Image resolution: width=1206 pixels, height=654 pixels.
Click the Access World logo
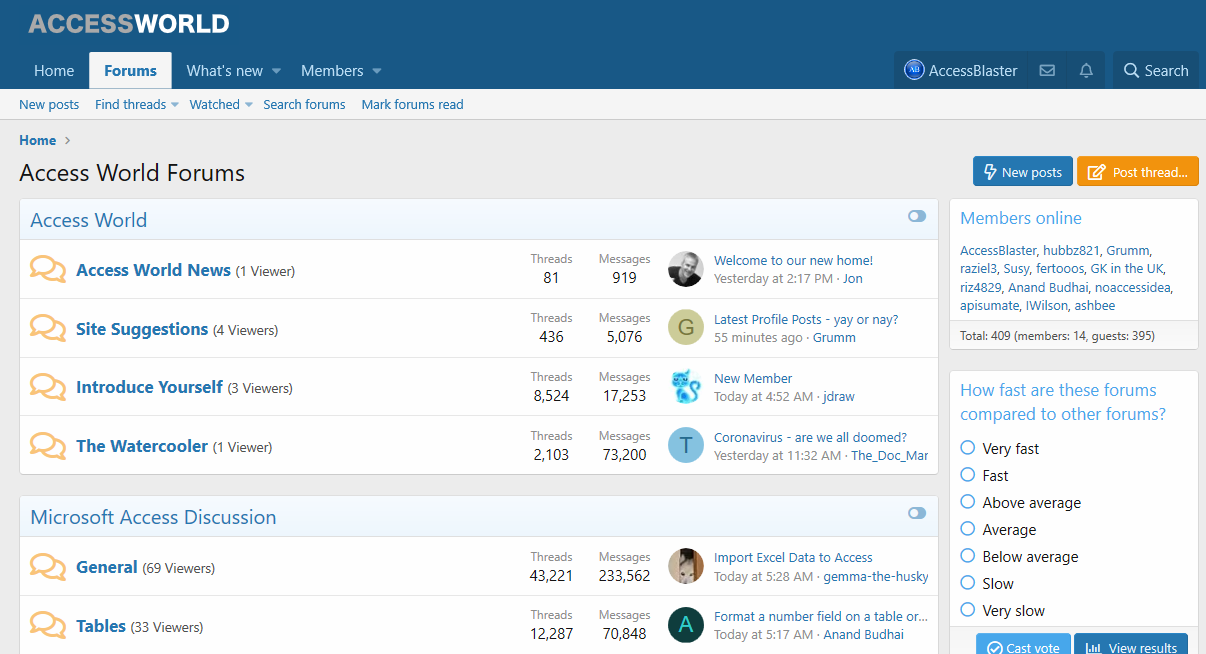(x=129, y=24)
